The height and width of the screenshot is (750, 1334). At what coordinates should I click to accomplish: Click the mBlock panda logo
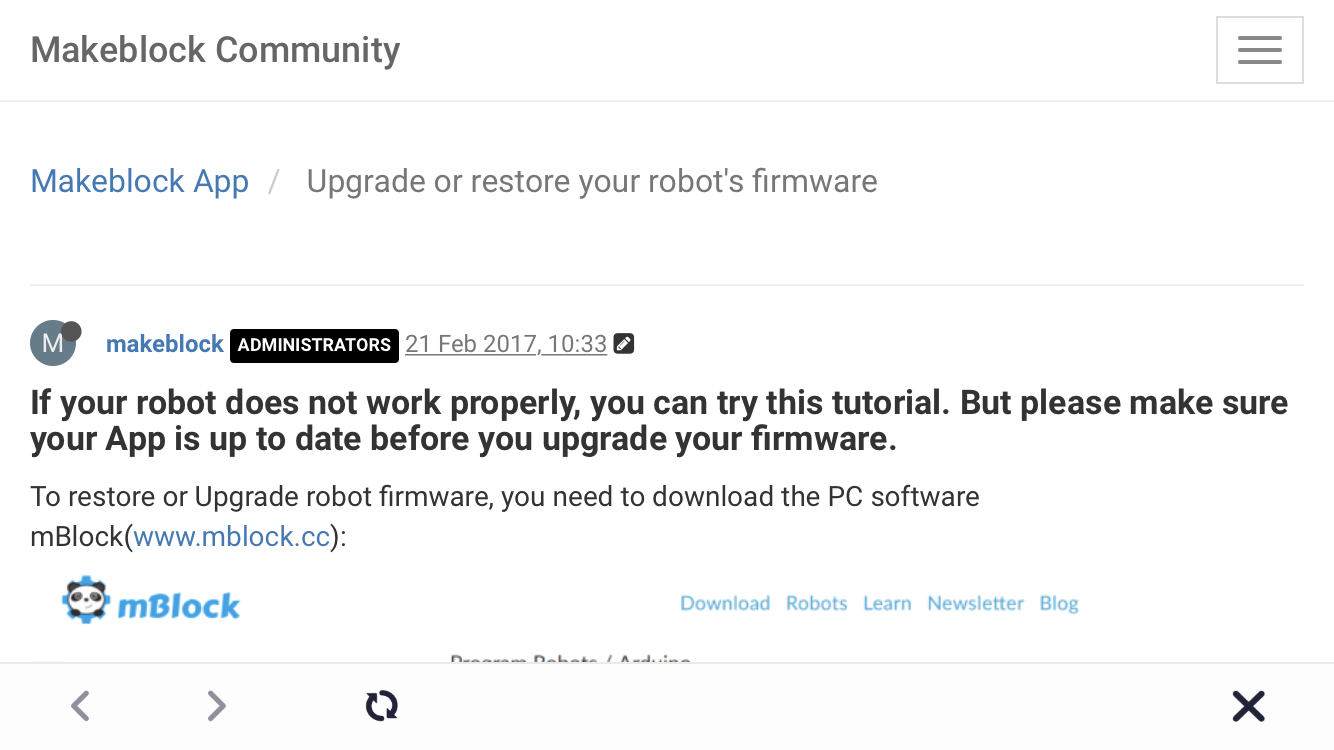click(x=152, y=603)
